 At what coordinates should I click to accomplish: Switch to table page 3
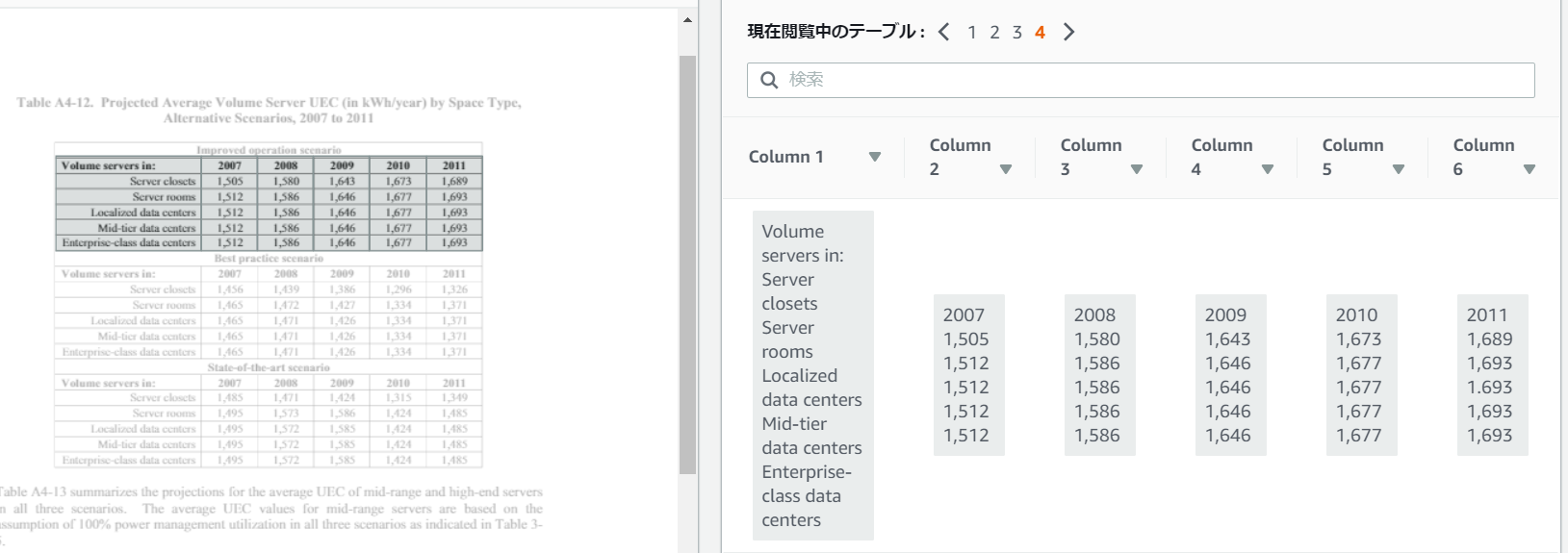tap(1017, 33)
